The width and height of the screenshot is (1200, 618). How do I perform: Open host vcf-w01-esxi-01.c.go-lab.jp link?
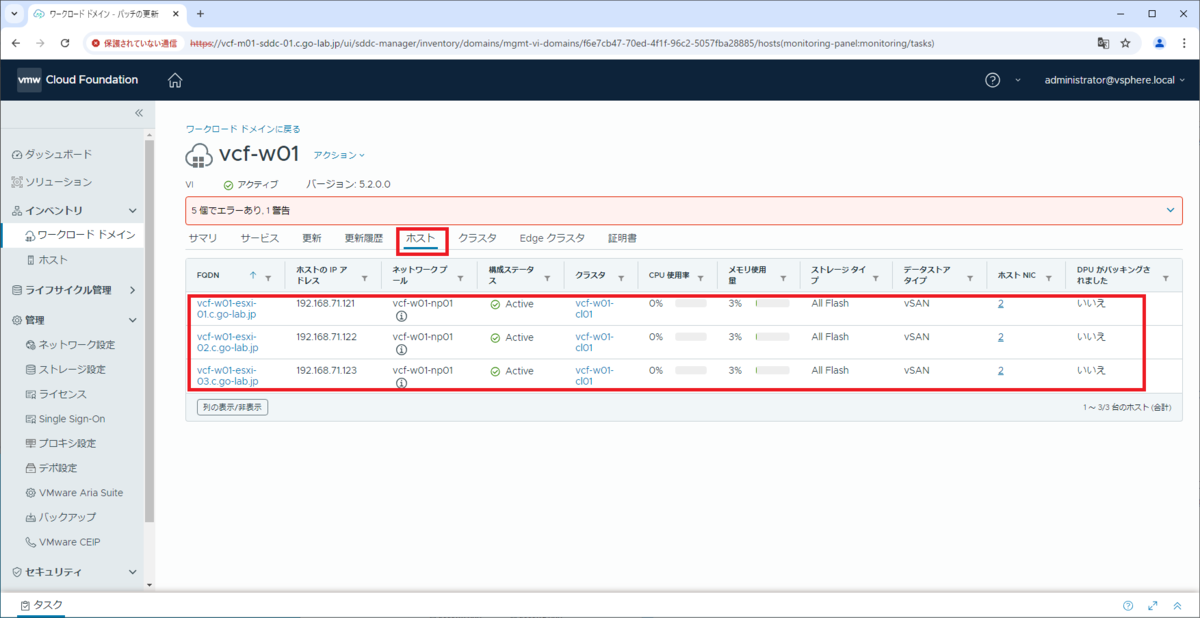[228, 309]
